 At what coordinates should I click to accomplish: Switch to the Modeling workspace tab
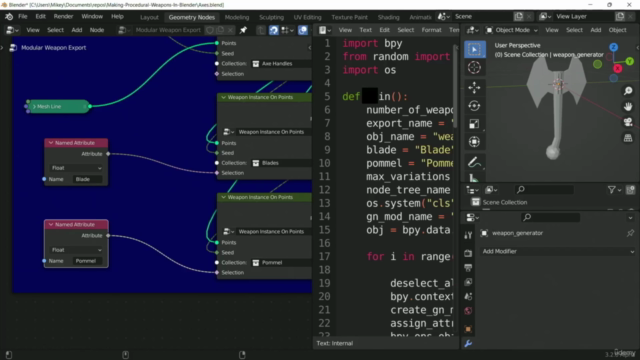(237, 17)
